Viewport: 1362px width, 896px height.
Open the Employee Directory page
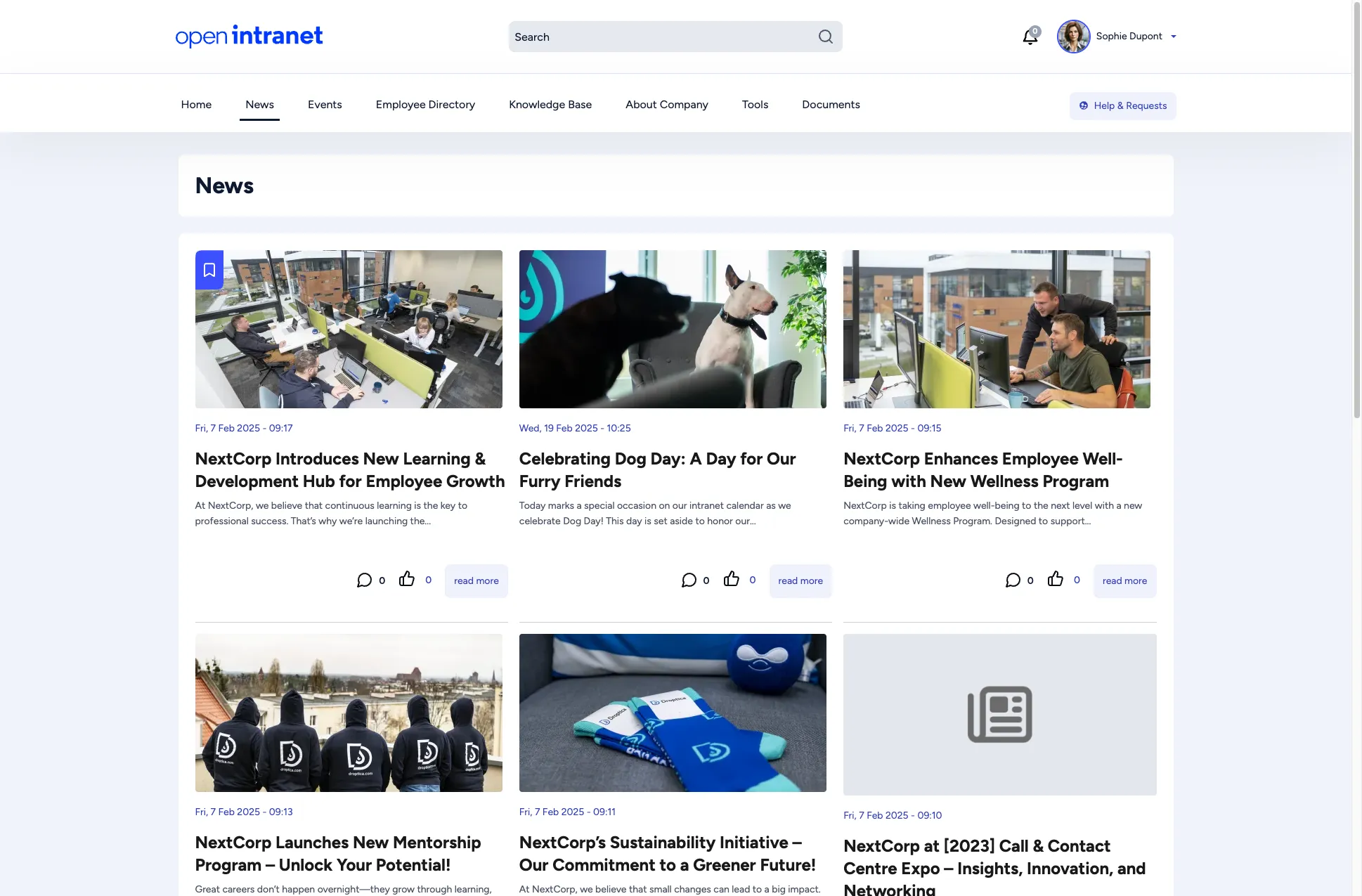425,104
